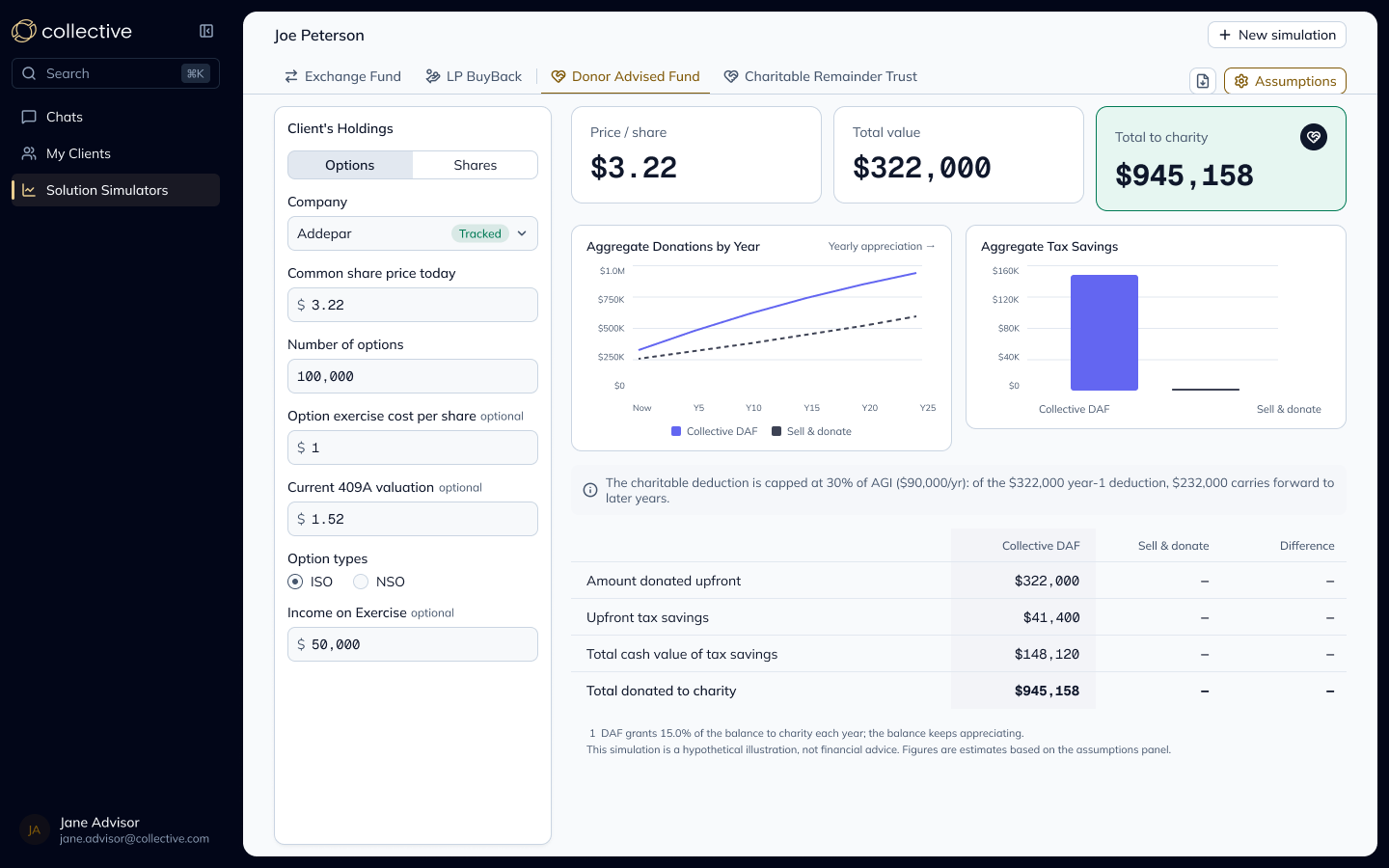Viewport: 1389px width, 868px height.
Task: Click the ⌘K shortcut badge
Action: (196, 73)
